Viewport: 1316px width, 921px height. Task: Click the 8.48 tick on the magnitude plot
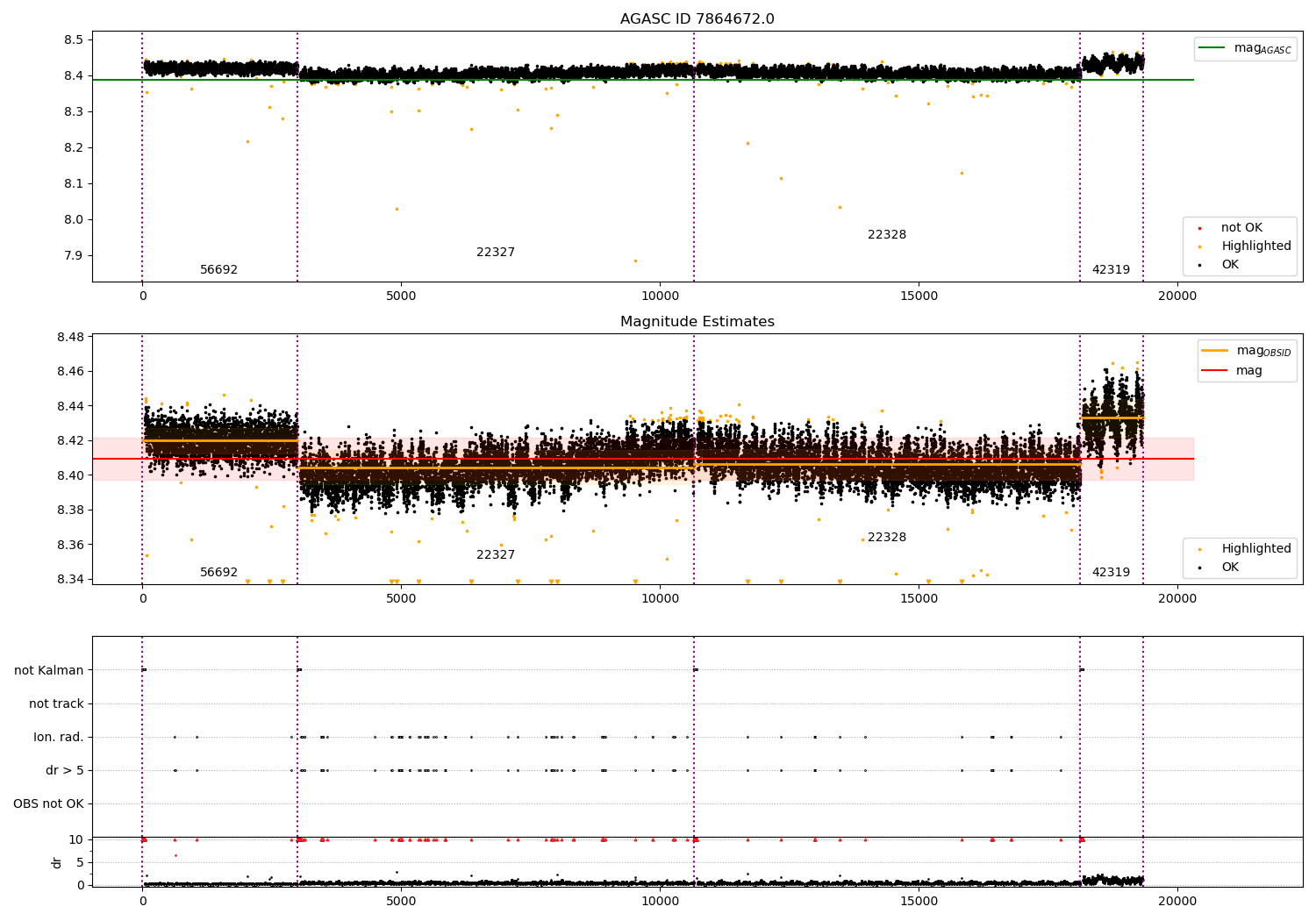pyautogui.click(x=69, y=338)
